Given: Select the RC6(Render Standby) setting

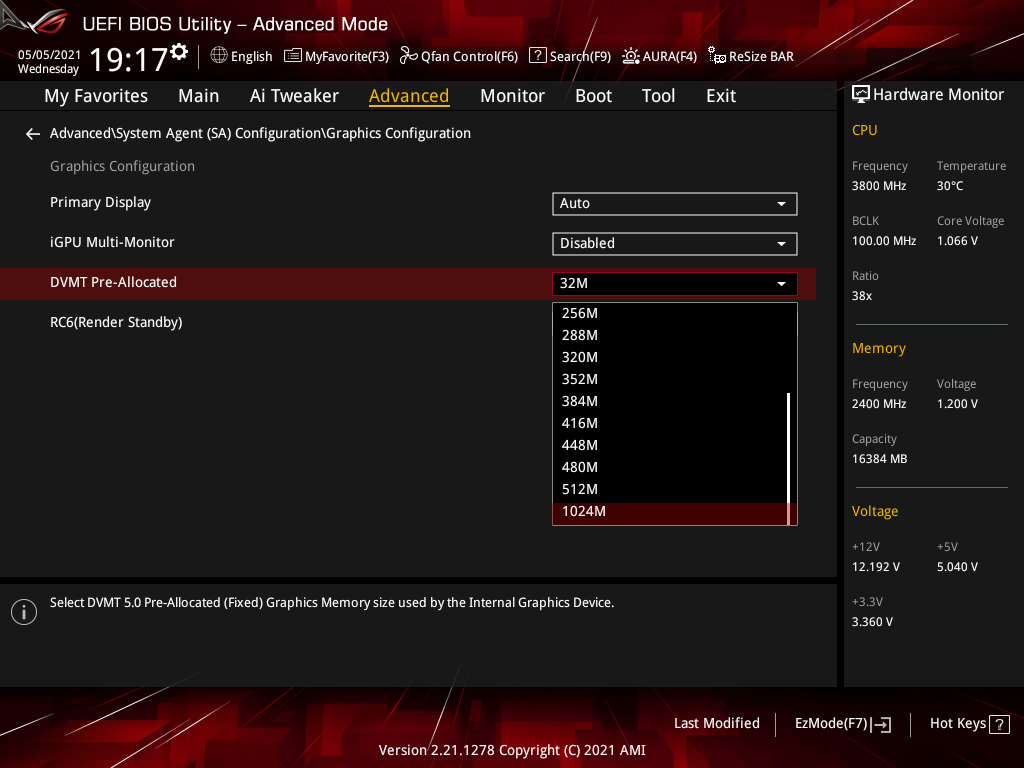Looking at the screenshot, I should pyautogui.click(x=116, y=323).
